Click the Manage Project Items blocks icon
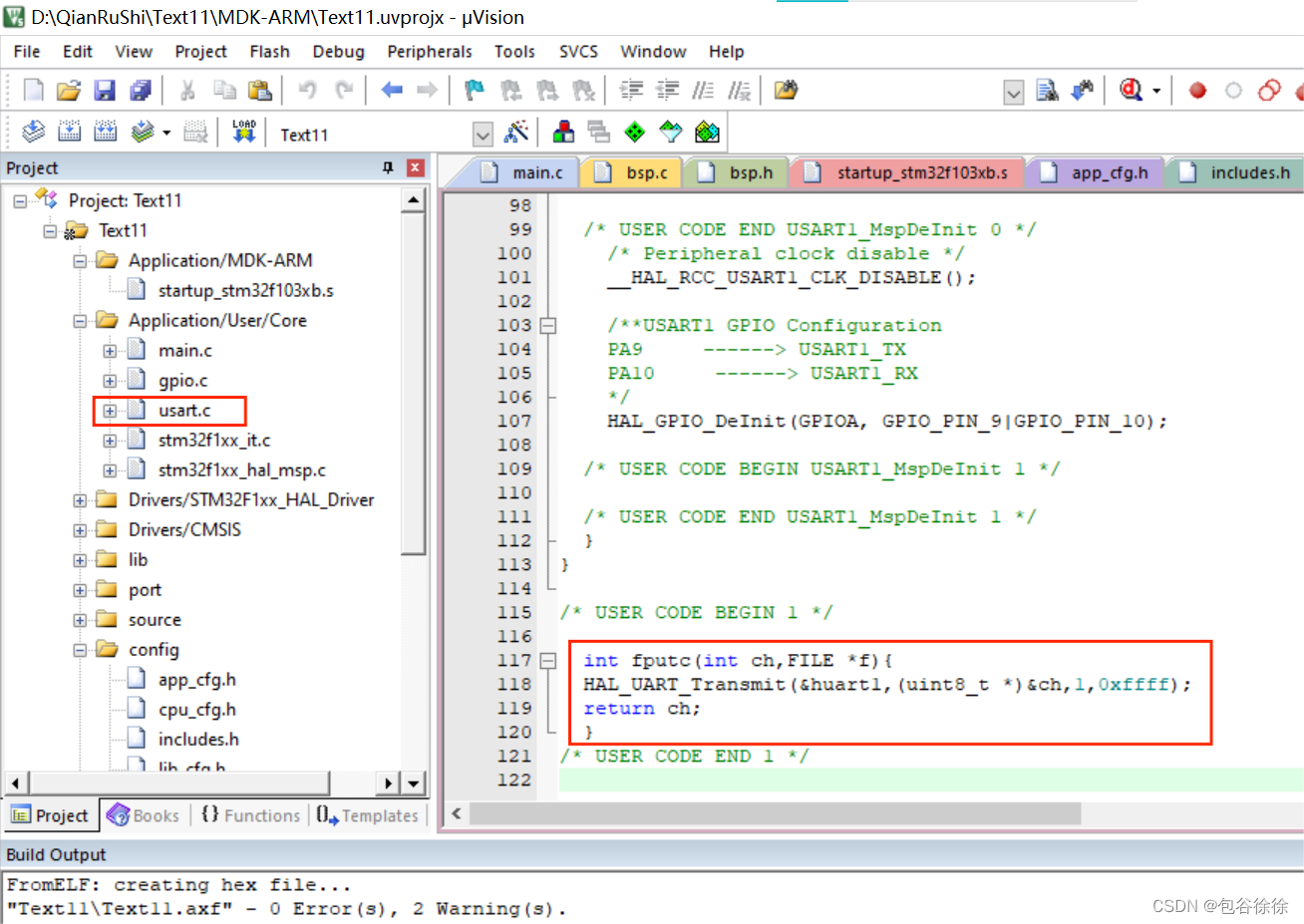The width and height of the screenshot is (1304, 924). pos(564,132)
